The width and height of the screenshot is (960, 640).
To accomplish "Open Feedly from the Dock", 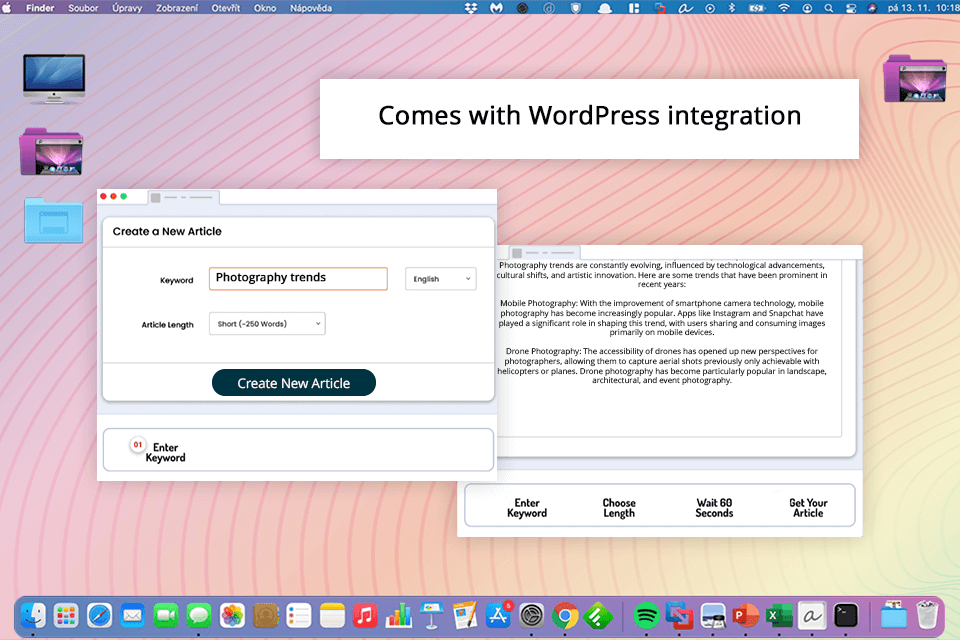I will [598, 616].
